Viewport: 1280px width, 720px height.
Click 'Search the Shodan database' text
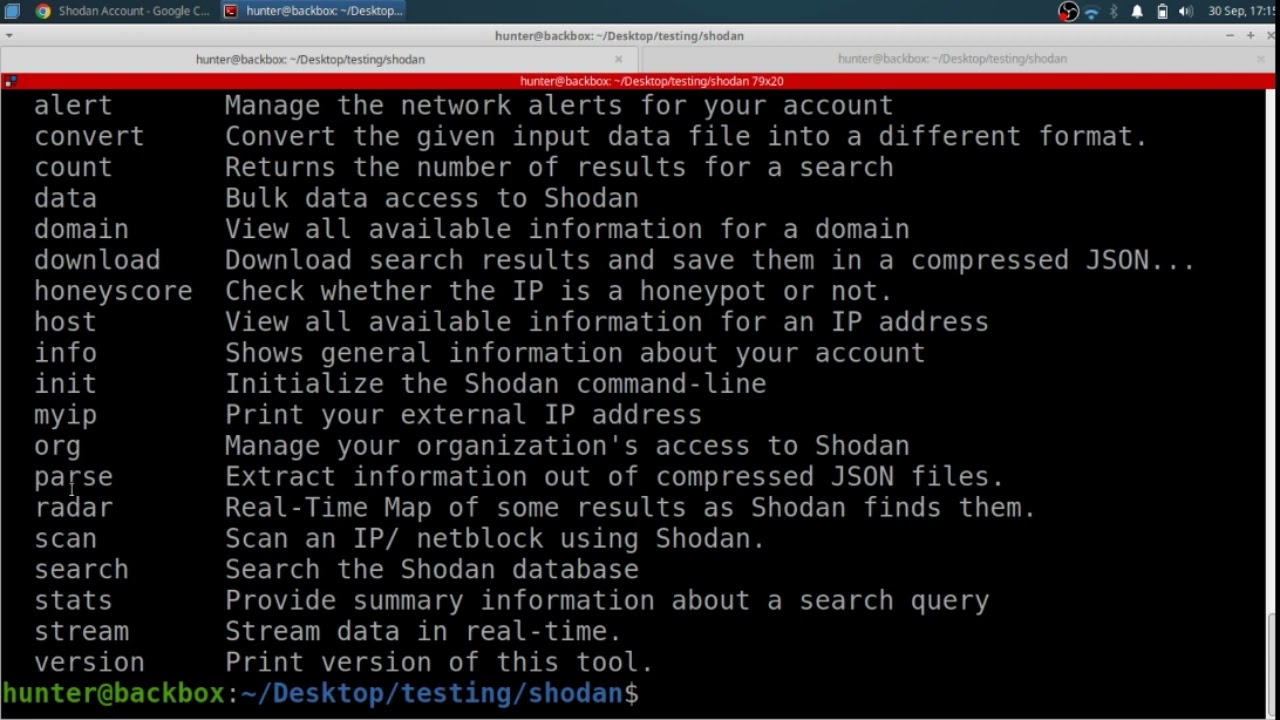431,570
